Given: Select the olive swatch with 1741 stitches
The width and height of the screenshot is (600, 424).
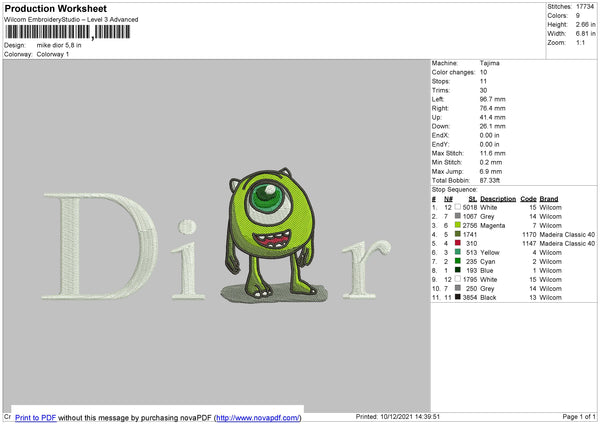Looking at the screenshot, I should pos(458,234).
